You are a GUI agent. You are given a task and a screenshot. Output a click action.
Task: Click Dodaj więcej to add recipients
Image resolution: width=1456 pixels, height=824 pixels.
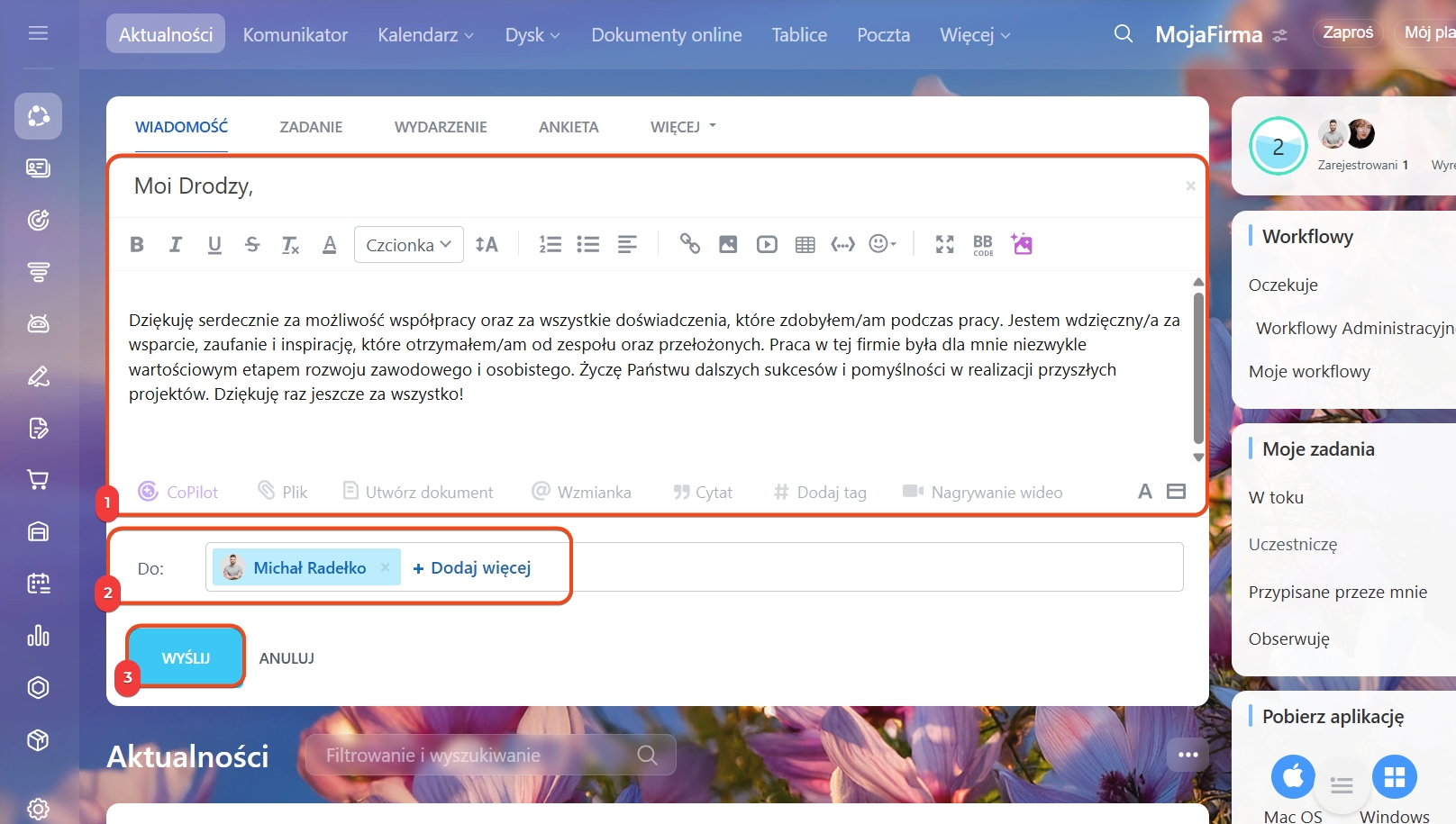coord(472,568)
